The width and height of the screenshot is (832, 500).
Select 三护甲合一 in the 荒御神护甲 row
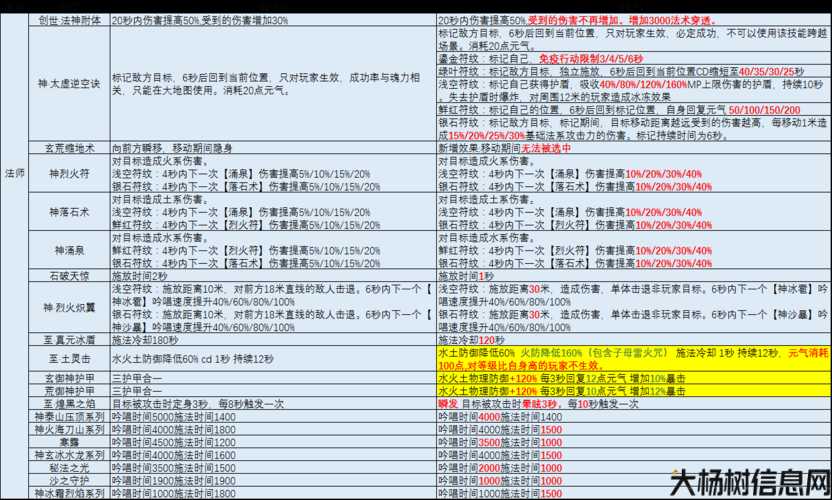[273, 391]
